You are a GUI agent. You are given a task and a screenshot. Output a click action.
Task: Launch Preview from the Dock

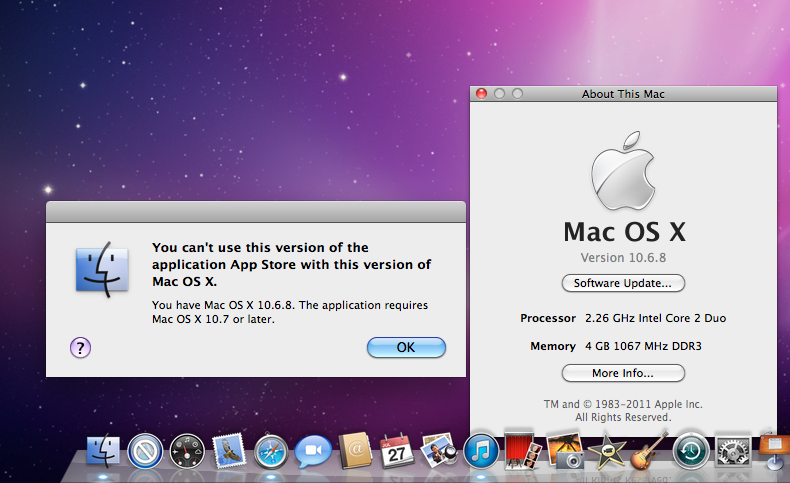tap(438, 450)
